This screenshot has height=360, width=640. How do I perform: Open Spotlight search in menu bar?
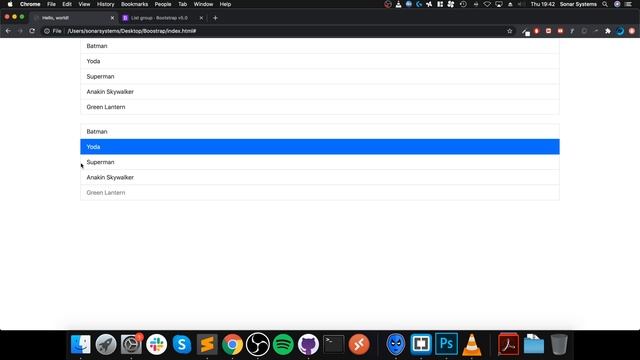tap(605, 4)
